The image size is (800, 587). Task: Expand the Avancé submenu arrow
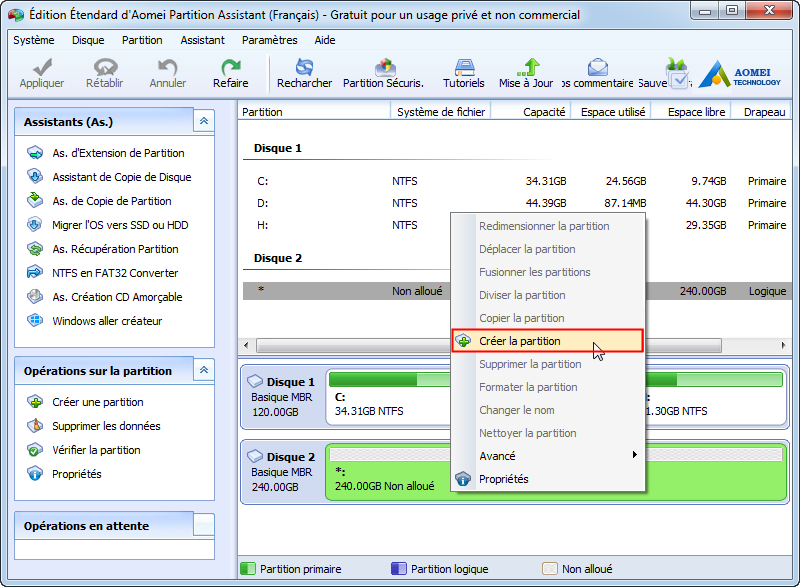pyautogui.click(x=634, y=455)
